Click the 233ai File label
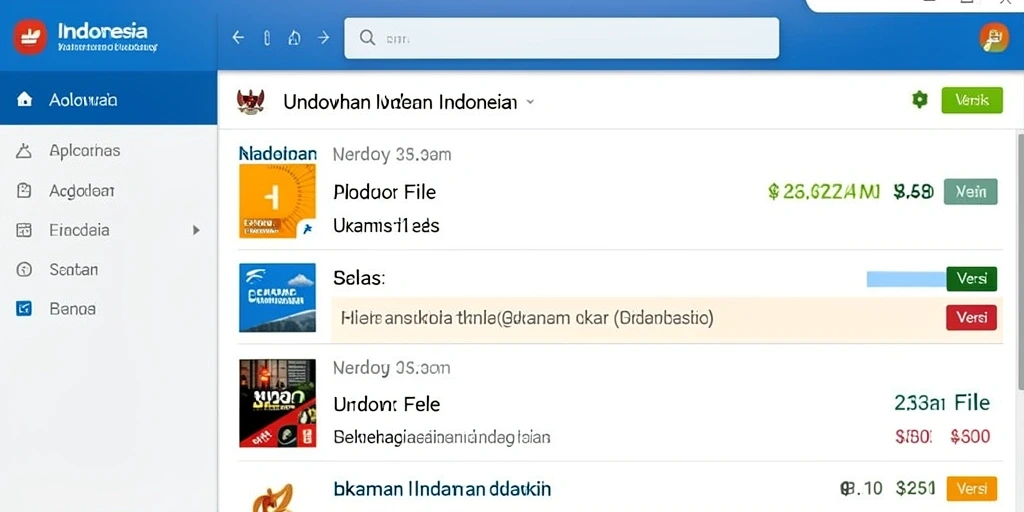 (942, 402)
